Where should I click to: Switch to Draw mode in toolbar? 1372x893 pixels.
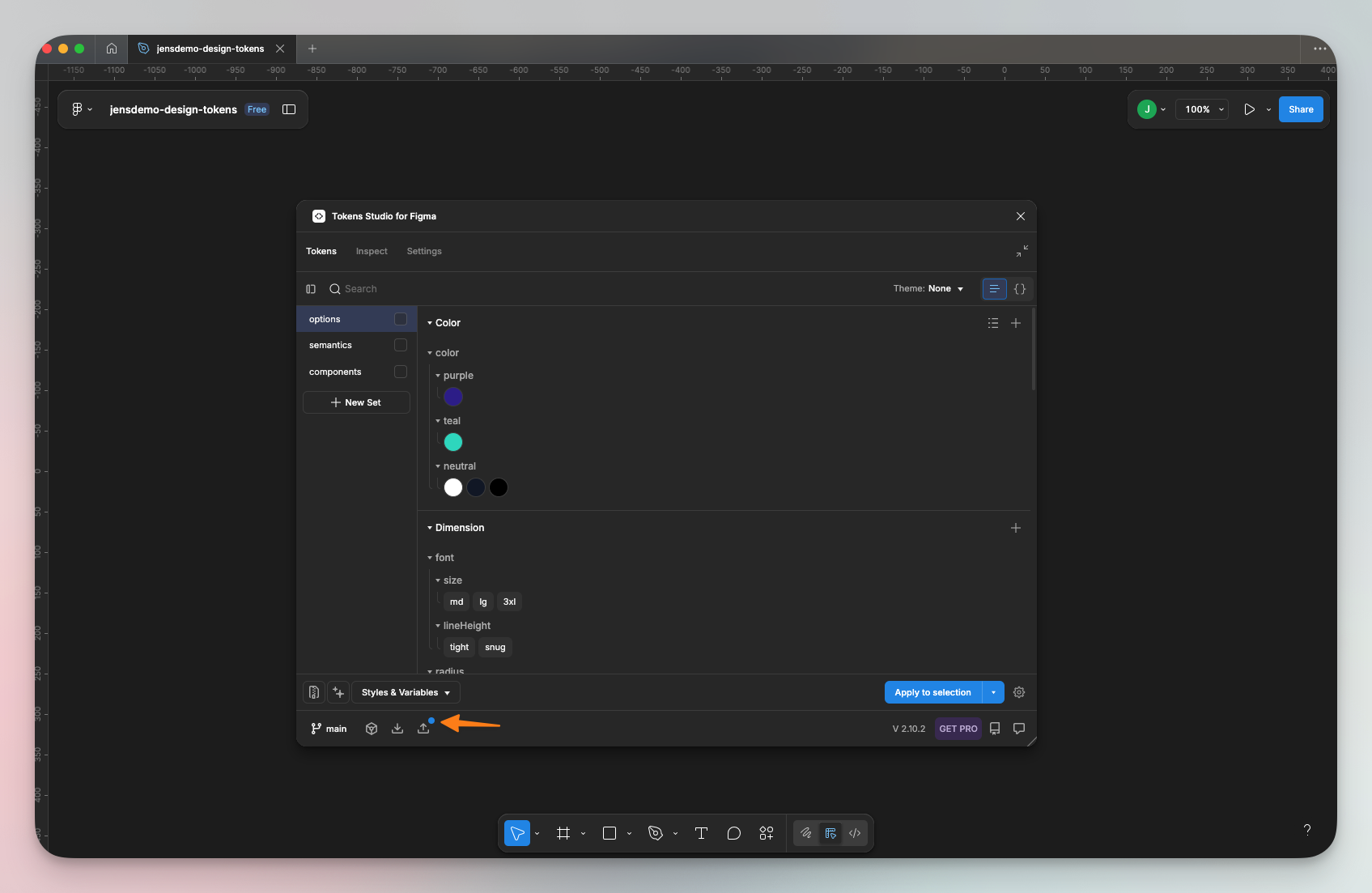(806, 833)
